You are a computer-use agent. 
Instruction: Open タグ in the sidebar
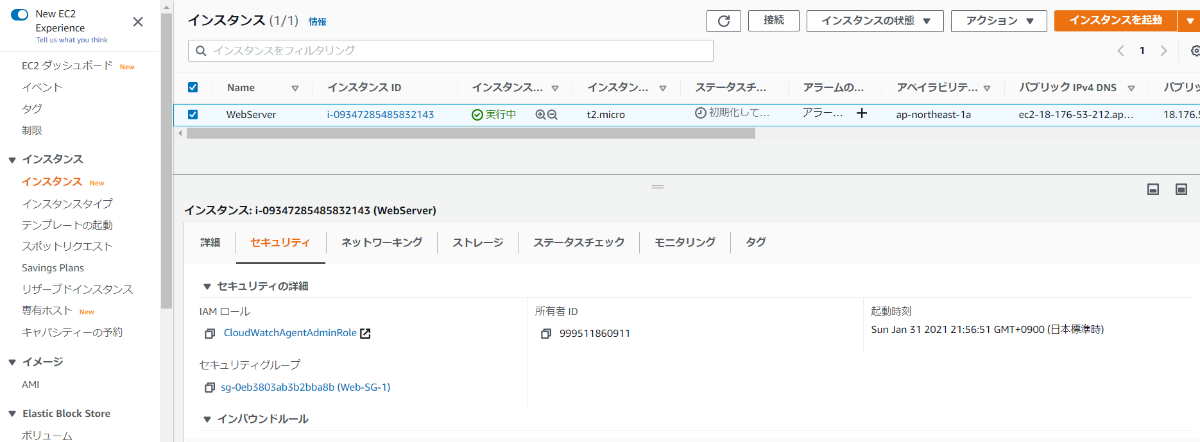(x=32, y=109)
